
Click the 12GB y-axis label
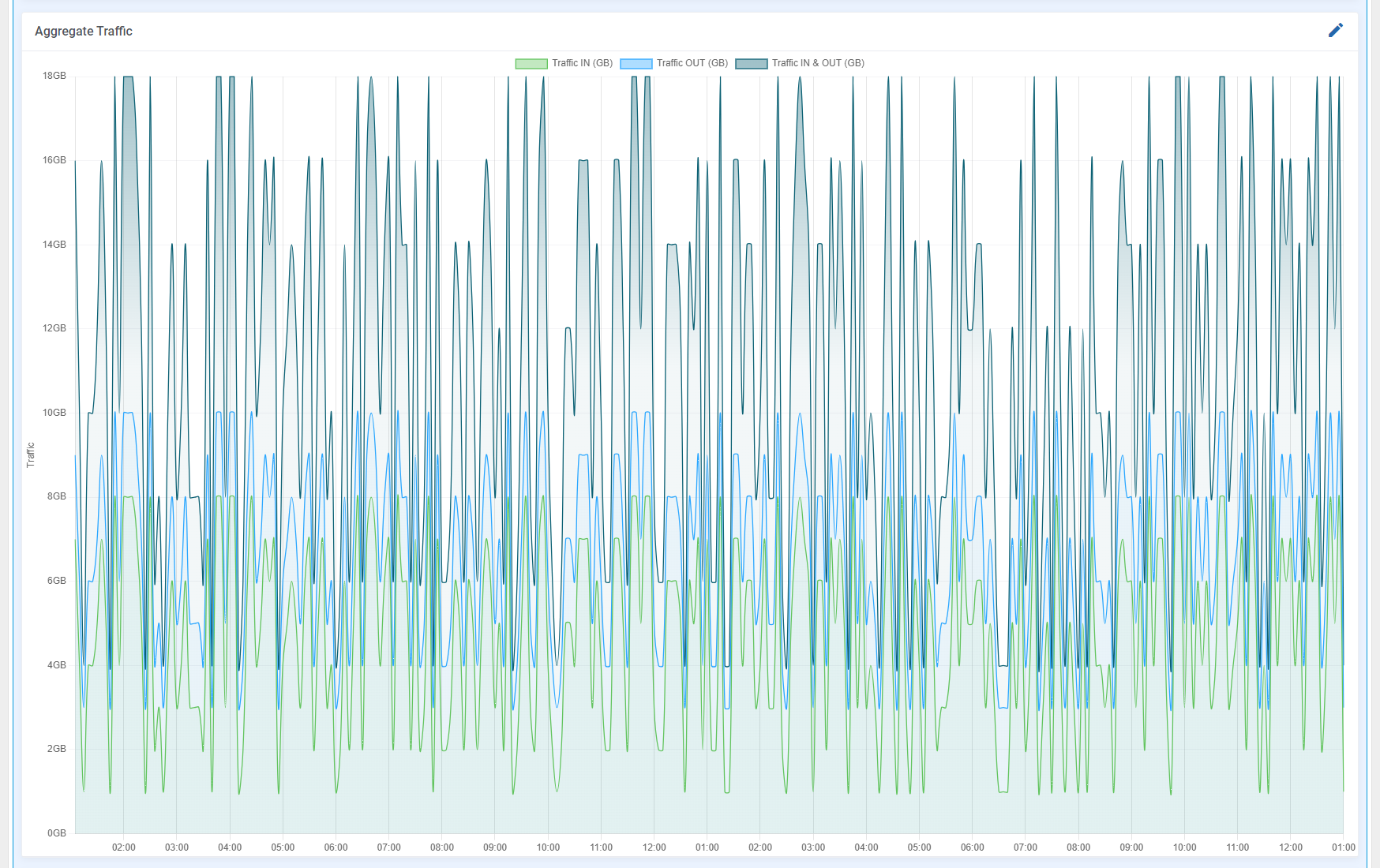coord(54,328)
